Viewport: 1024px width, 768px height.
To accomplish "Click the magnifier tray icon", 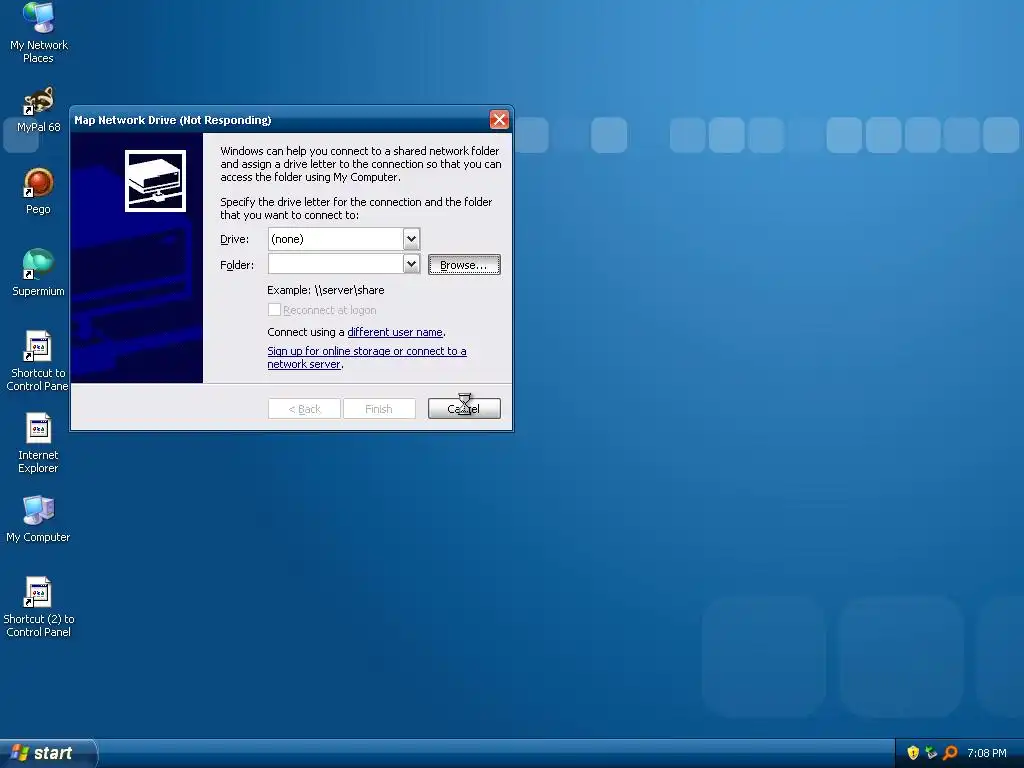I will pos(950,753).
